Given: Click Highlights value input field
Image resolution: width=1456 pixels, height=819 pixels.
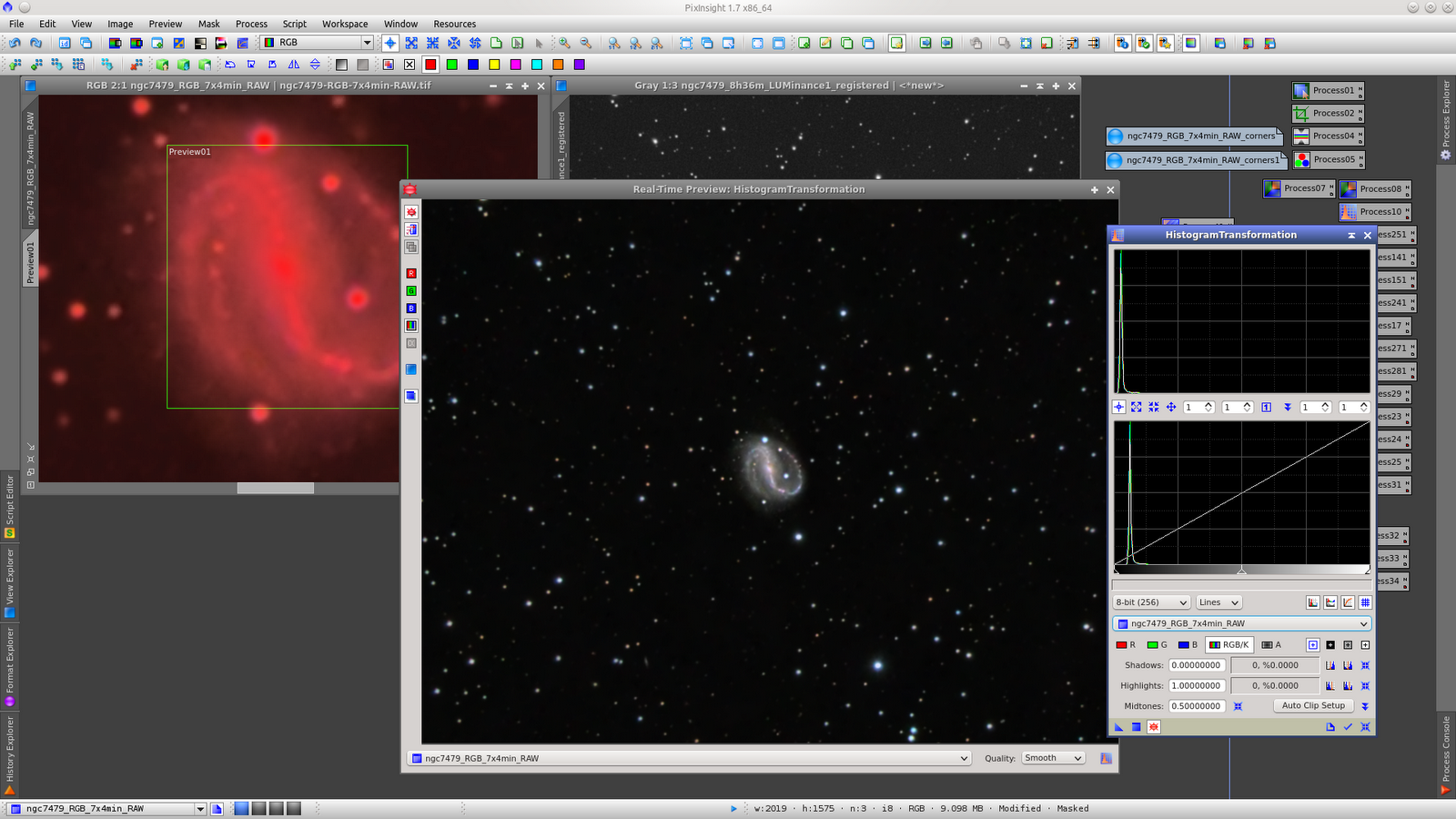Looking at the screenshot, I should click(1197, 686).
